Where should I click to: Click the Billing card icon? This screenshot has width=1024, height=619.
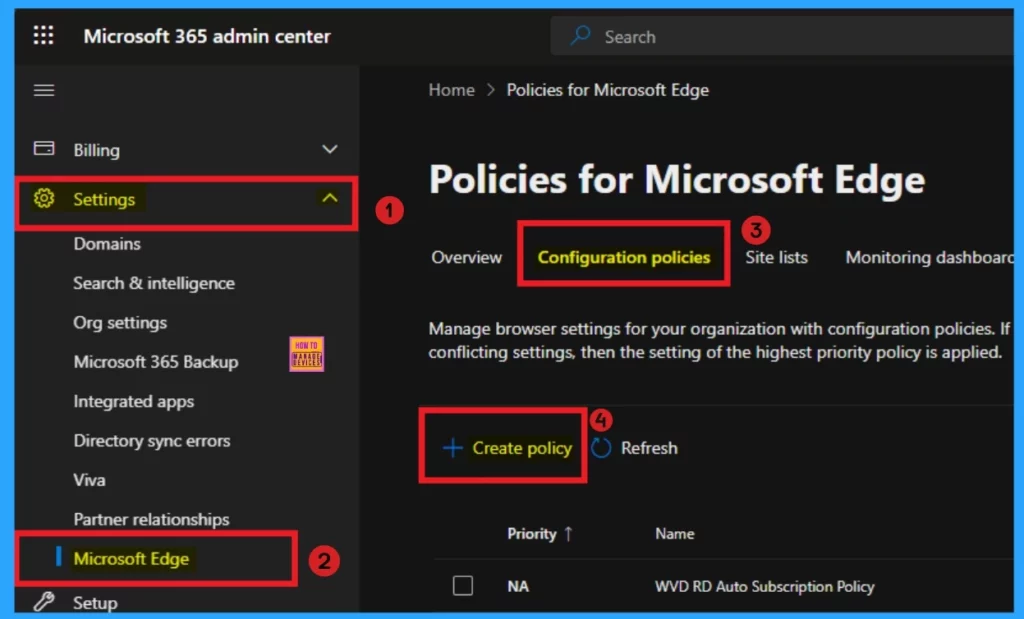click(x=44, y=149)
